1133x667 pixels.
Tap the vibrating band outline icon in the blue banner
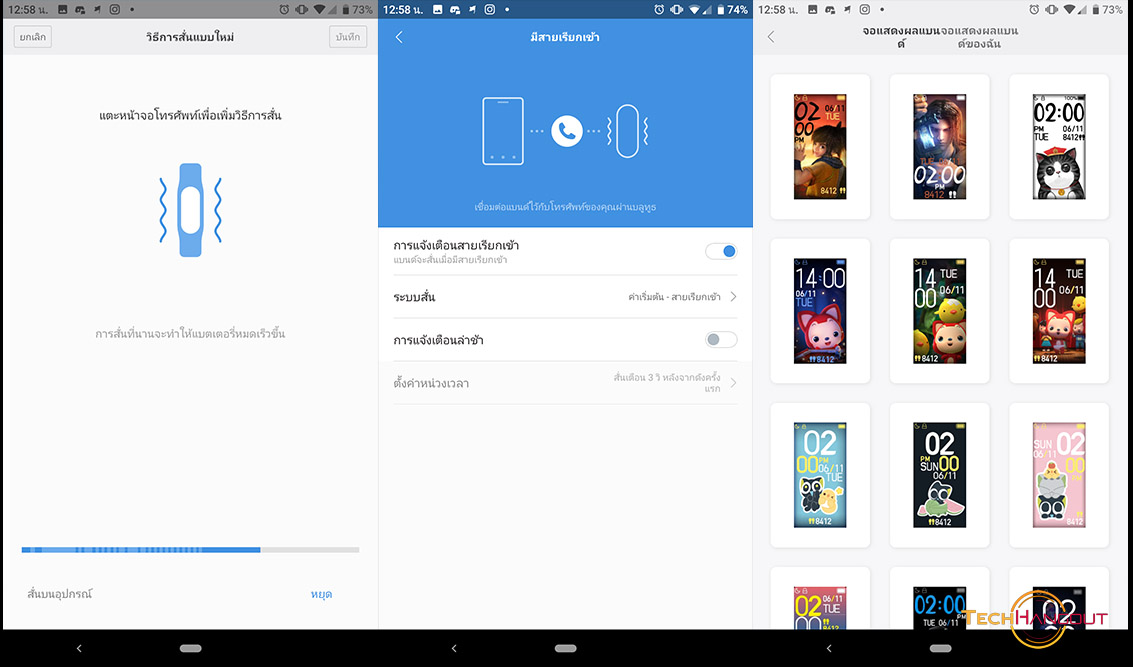tap(627, 131)
